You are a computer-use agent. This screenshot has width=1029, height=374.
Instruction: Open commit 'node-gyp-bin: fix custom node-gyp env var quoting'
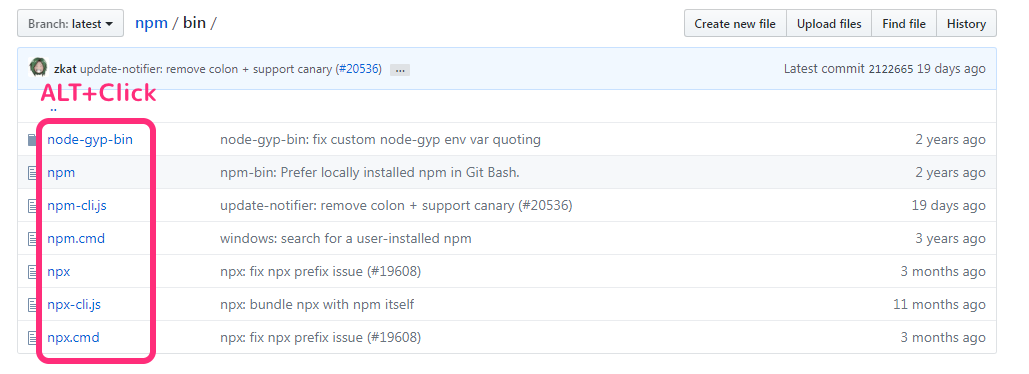380,140
